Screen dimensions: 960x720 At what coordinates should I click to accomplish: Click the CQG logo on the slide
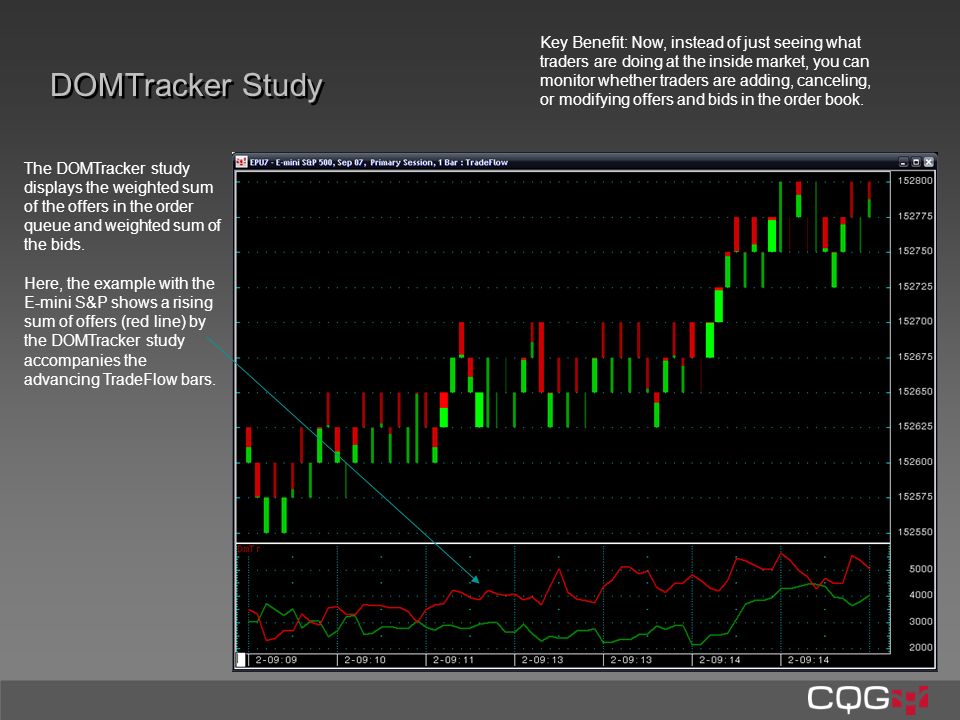click(868, 699)
